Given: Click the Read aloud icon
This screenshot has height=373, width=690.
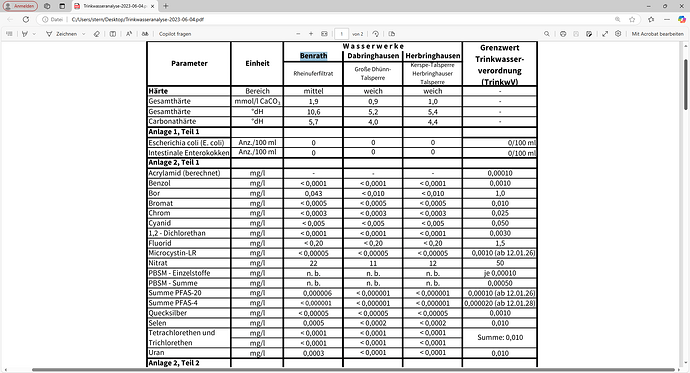Looking at the screenshot, I should [x=129, y=34].
